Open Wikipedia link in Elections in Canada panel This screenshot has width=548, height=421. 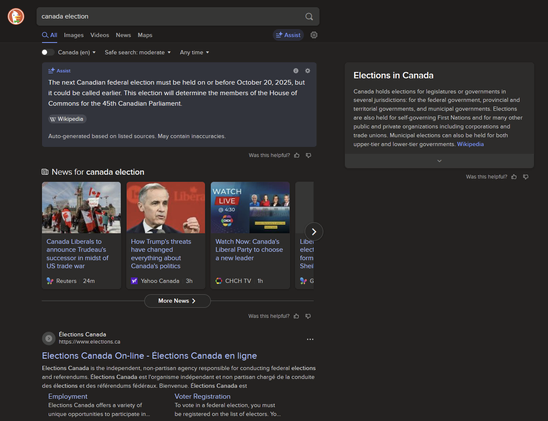[x=470, y=144]
